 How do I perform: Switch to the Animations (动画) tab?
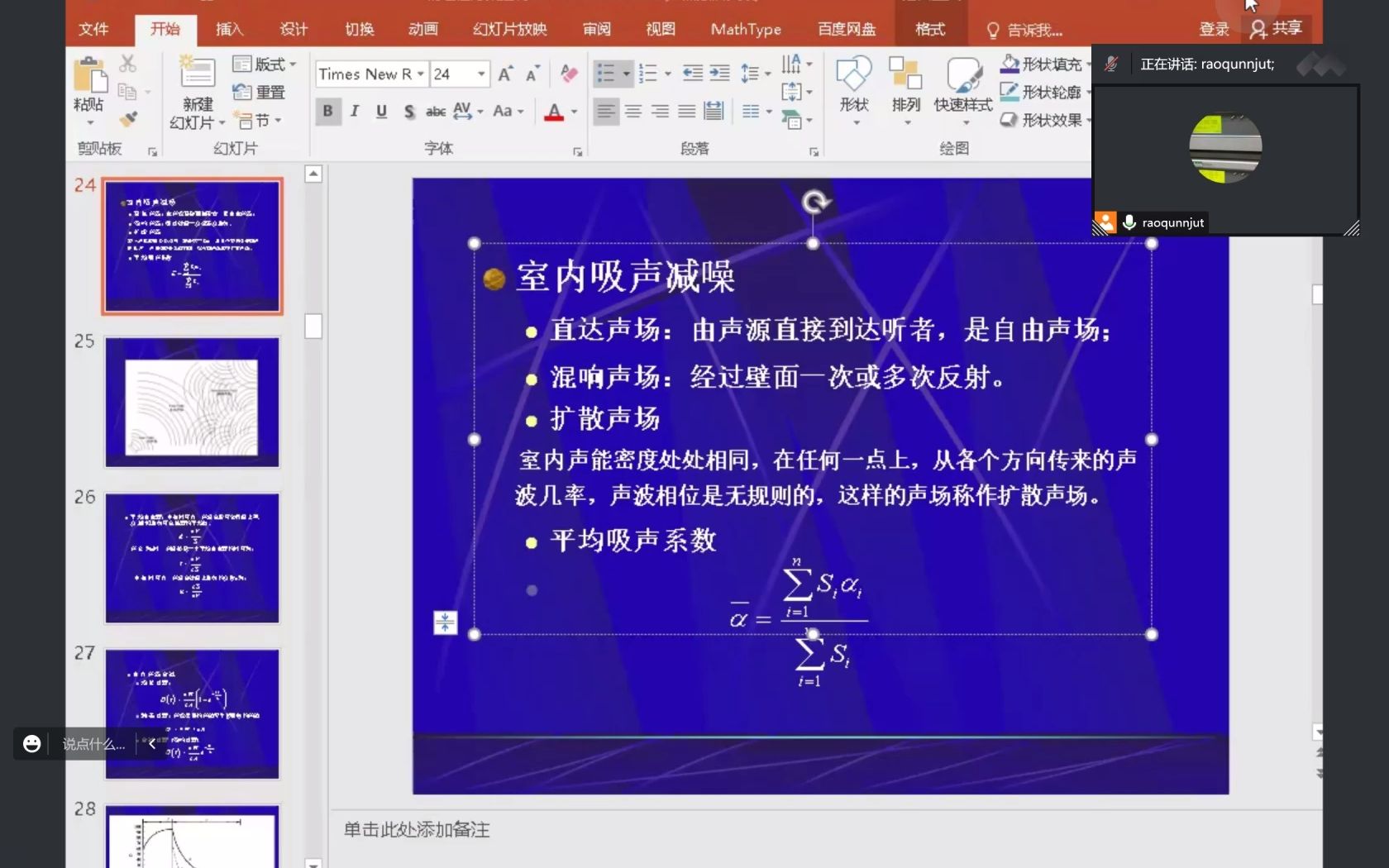[422, 29]
